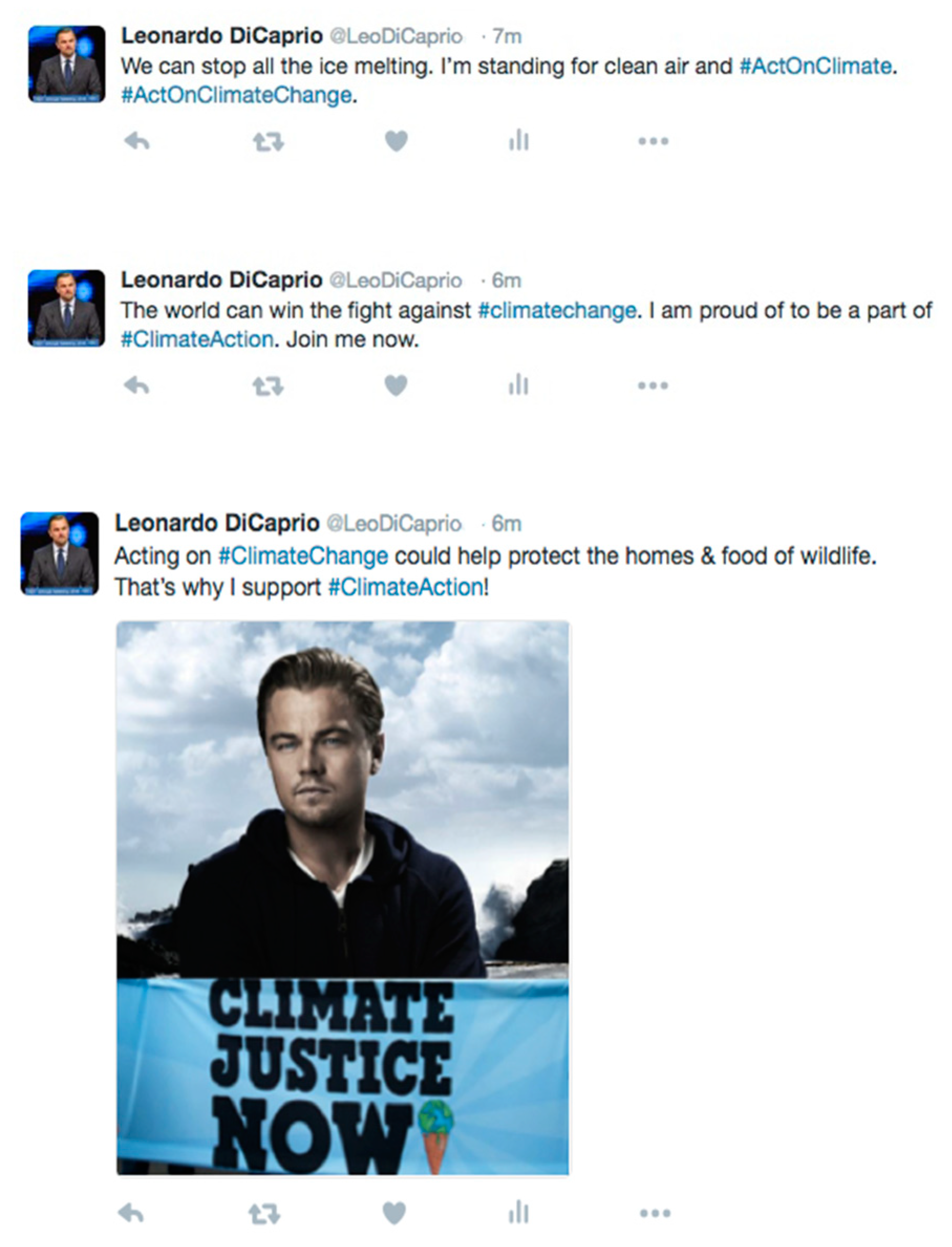Open more options below the Climate Justice photo

pyautogui.click(x=654, y=1213)
